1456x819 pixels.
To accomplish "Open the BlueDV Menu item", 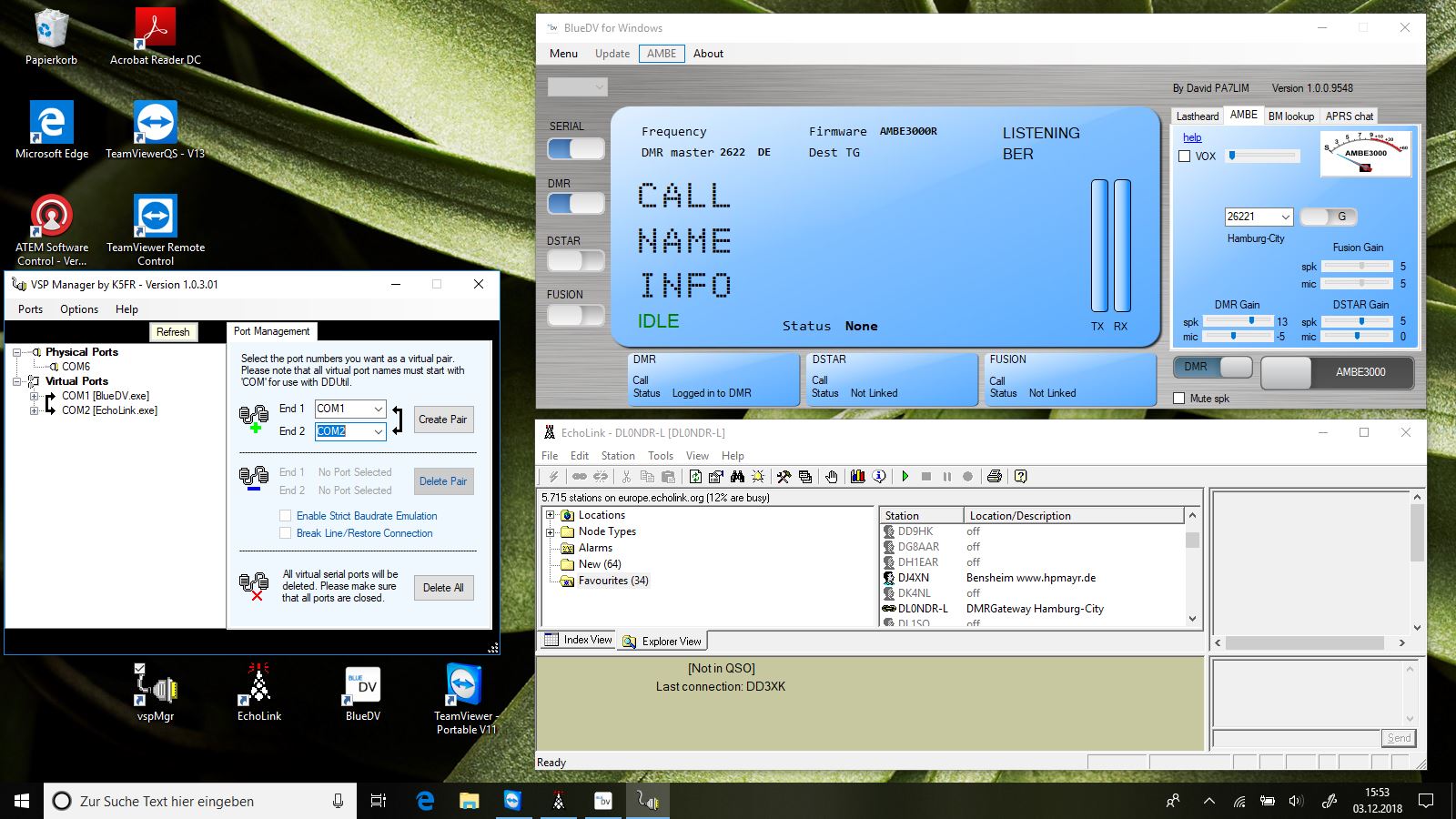I will pos(563,54).
